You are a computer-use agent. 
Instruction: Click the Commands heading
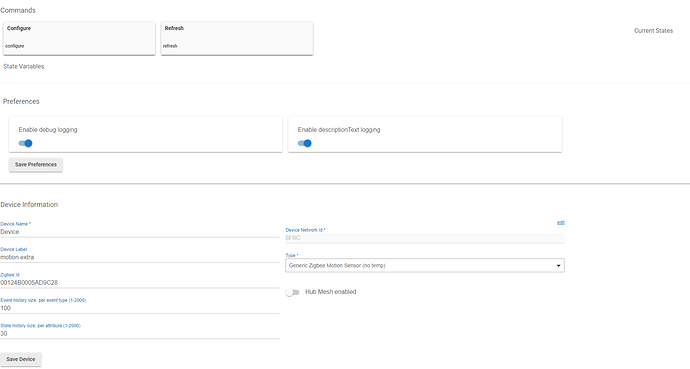(x=18, y=10)
